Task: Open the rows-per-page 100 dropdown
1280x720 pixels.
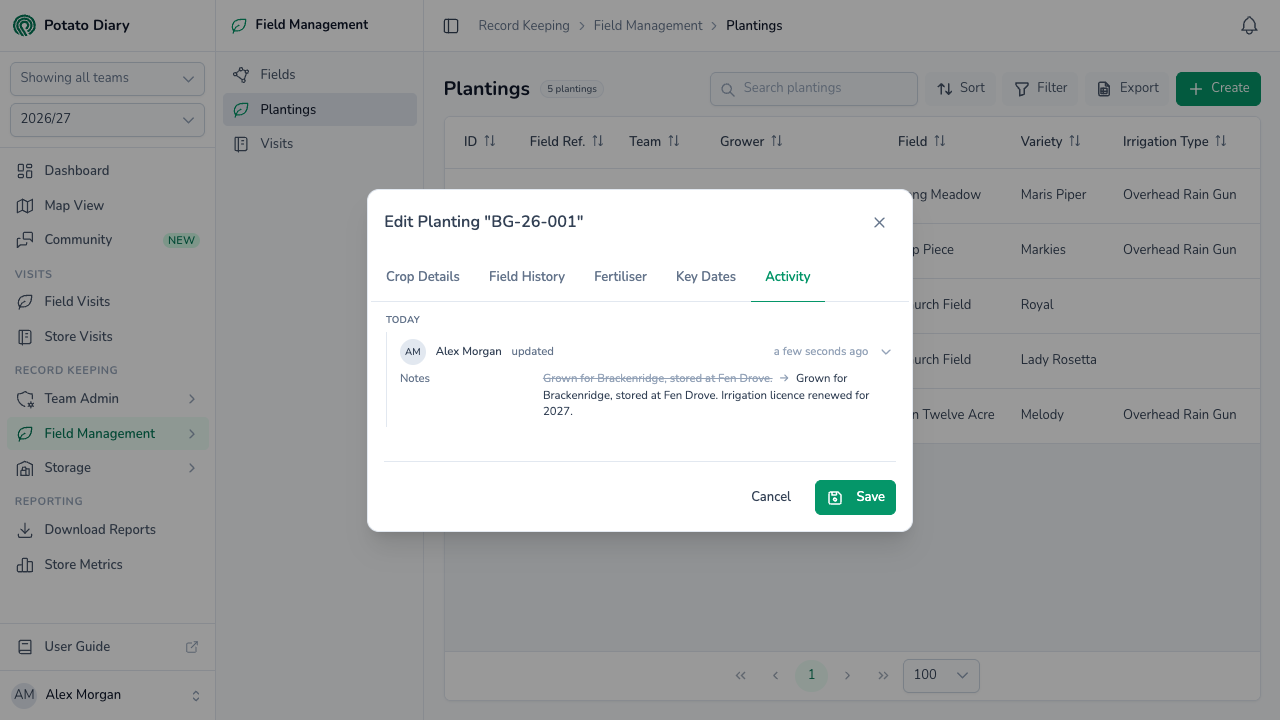Action: (x=941, y=675)
